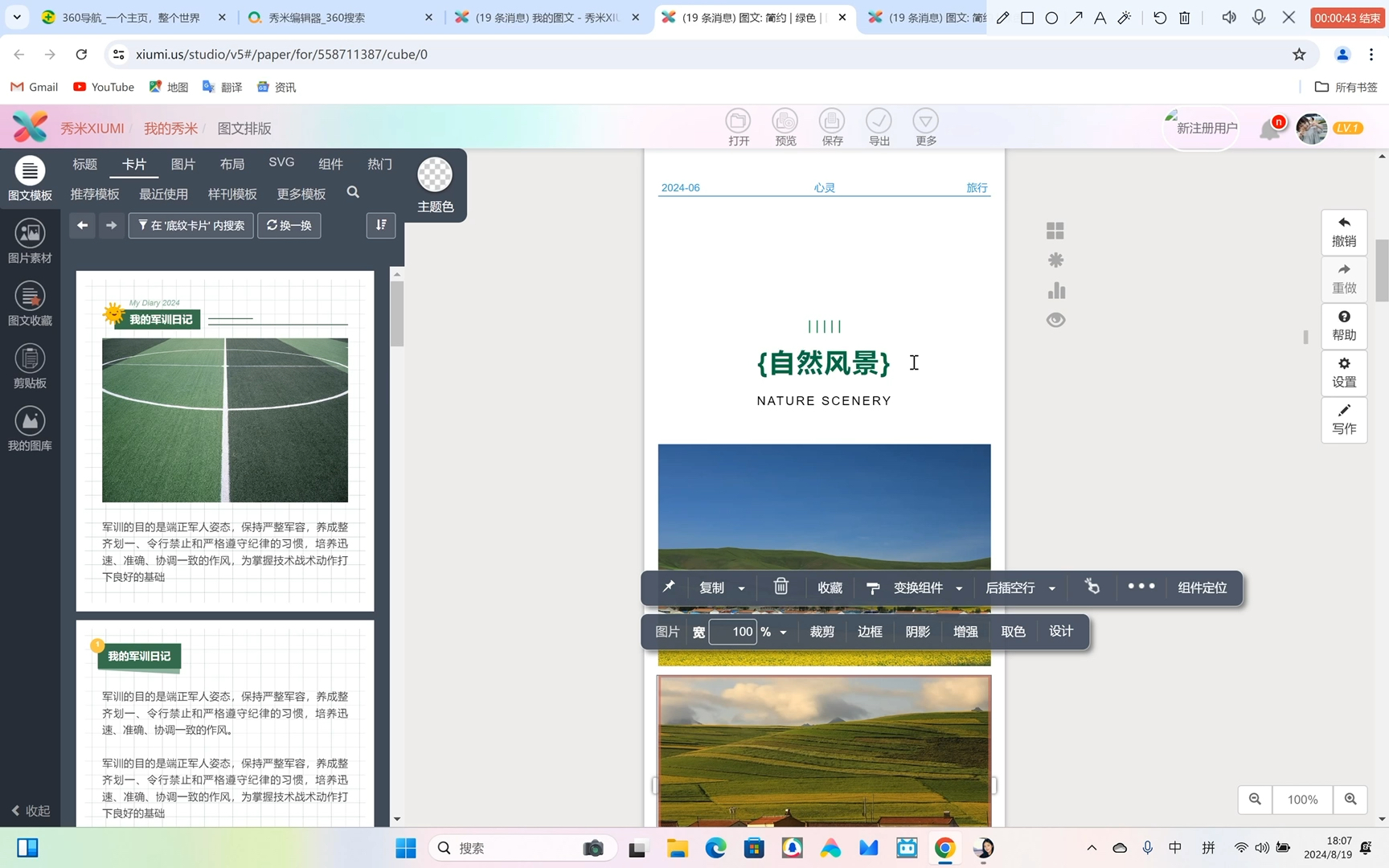The image size is (1389, 868).
Task: Click the image width 100 input field
Action: pyautogui.click(x=733, y=632)
